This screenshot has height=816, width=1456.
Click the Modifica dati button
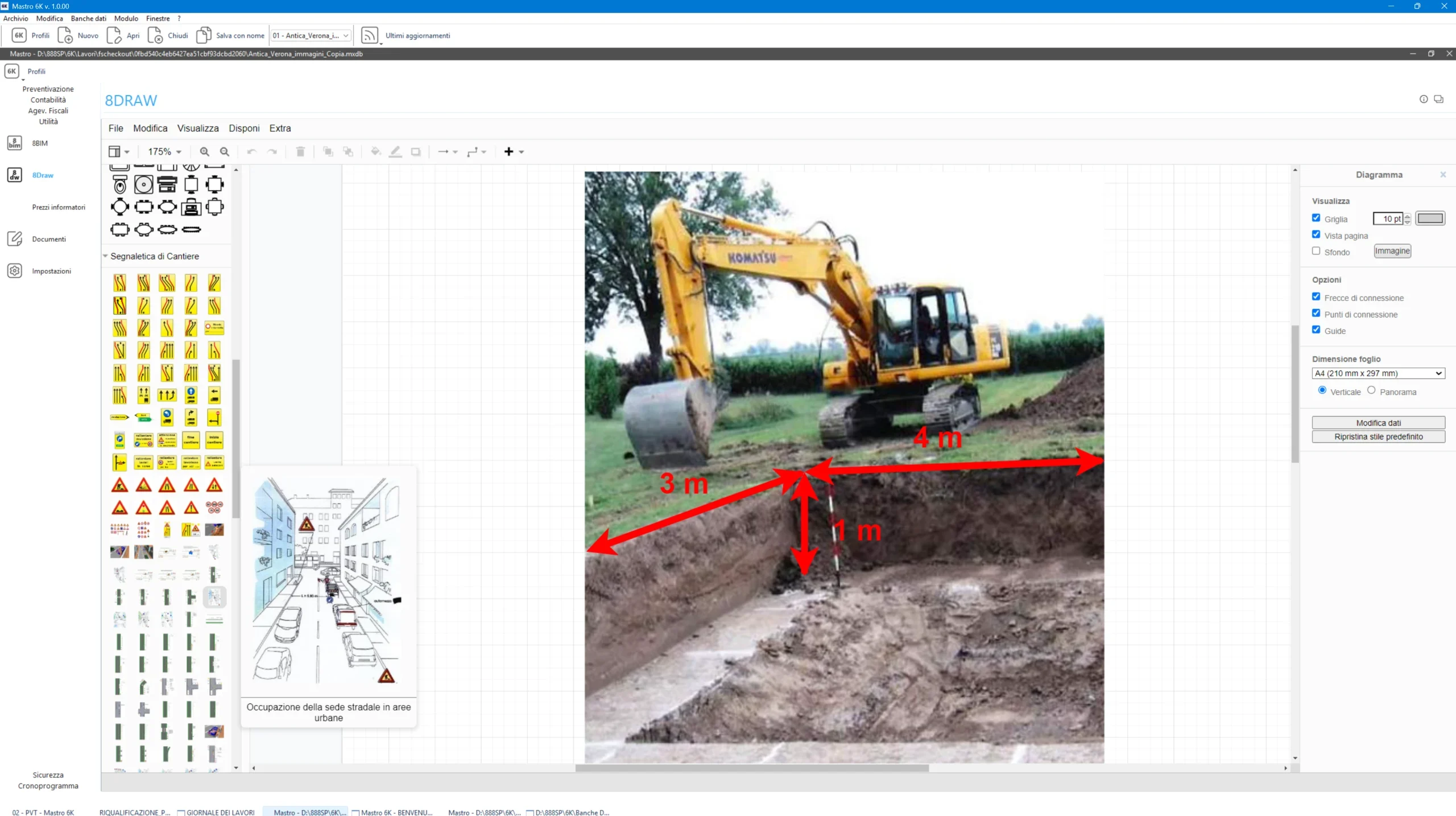[1378, 423]
